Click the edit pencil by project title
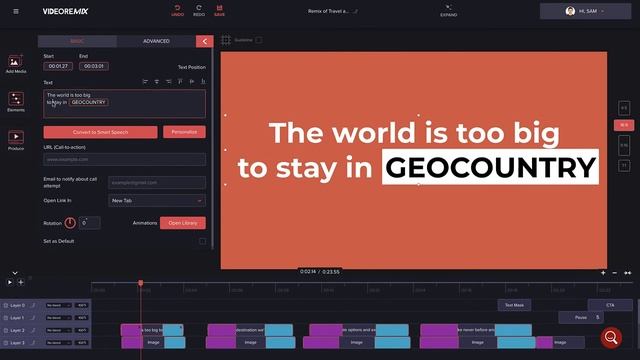This screenshot has height=360, width=640. tap(356, 11)
